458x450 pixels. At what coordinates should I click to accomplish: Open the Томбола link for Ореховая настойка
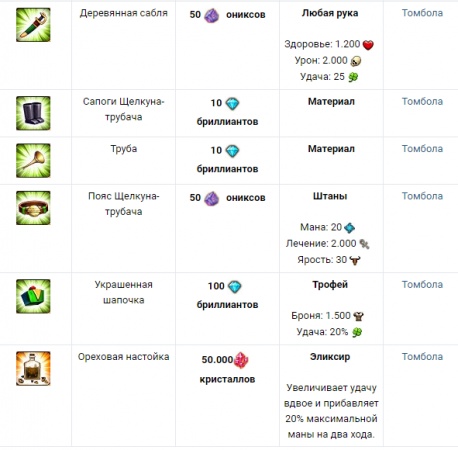tap(422, 356)
